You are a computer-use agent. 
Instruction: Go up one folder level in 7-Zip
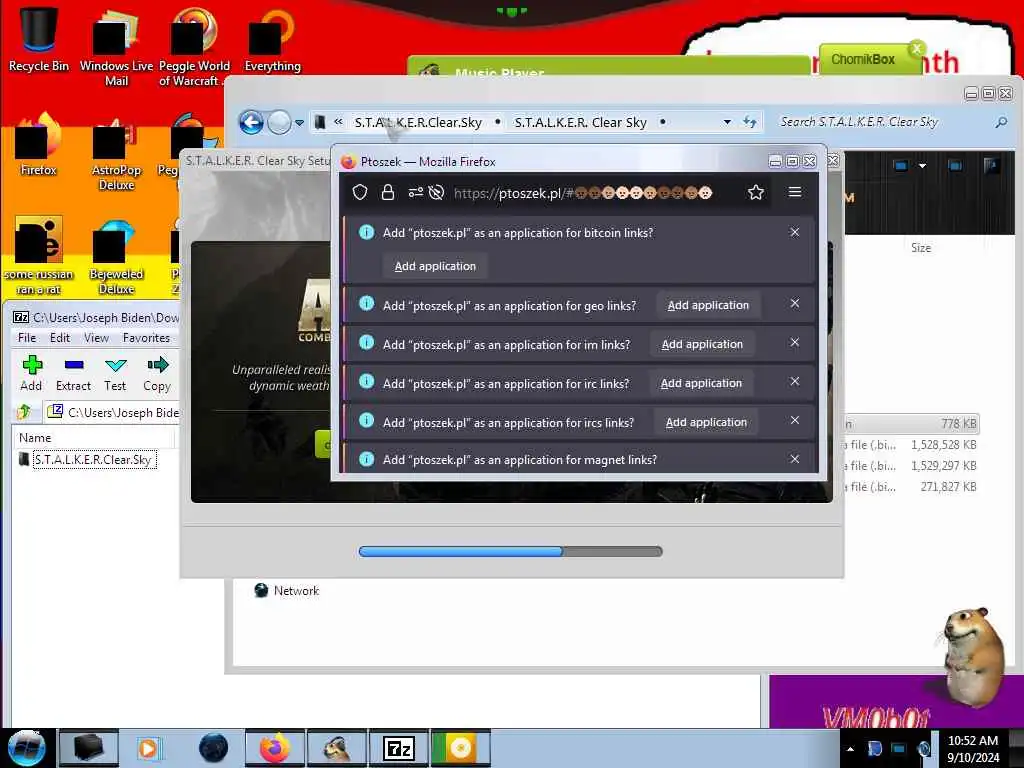coord(24,411)
